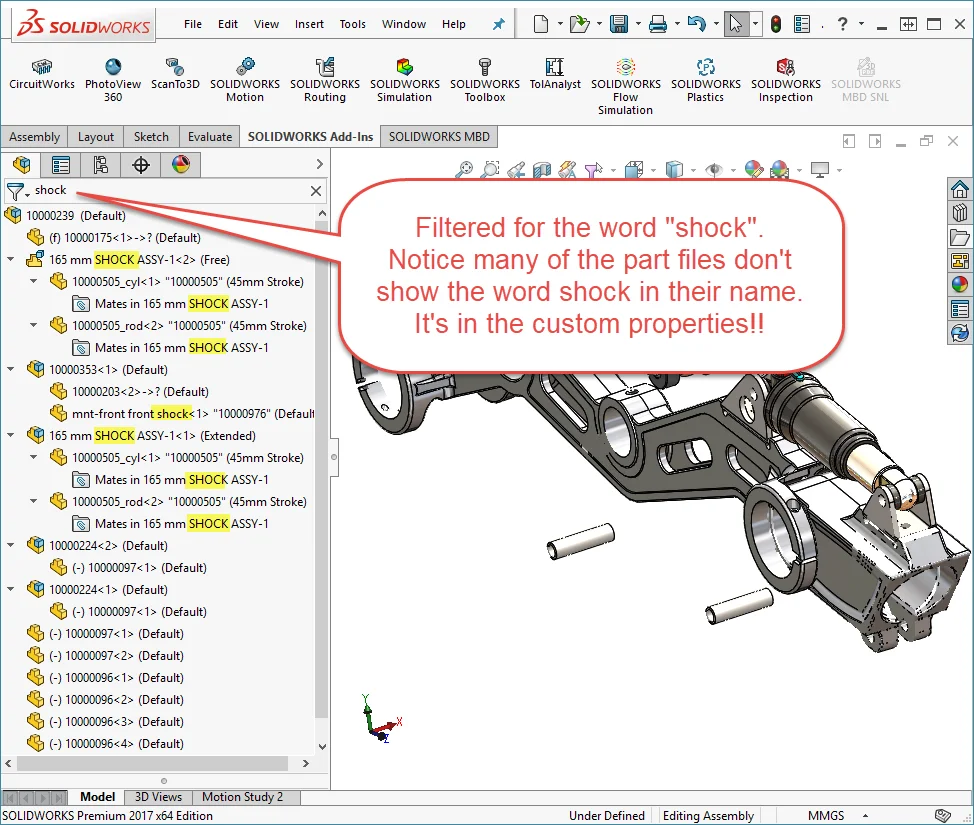Collapse 165 mm SHOCK ASSY-1<2> (Free) node
Viewport: 974px width, 825px height.
11,260
